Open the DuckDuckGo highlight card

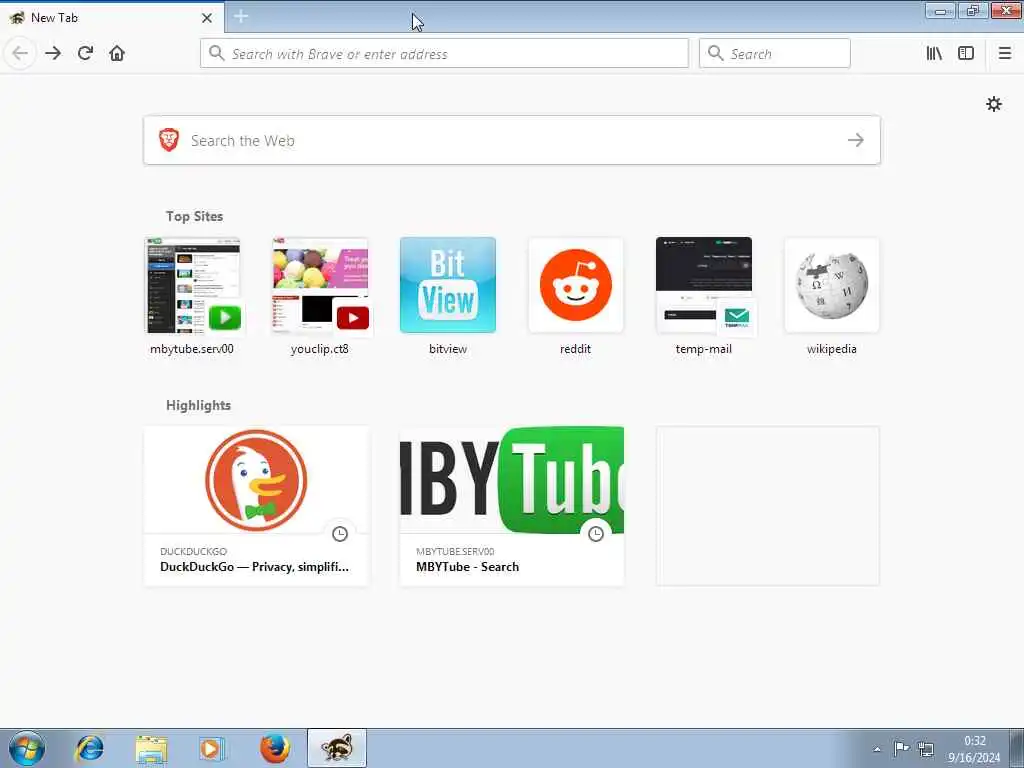(256, 506)
